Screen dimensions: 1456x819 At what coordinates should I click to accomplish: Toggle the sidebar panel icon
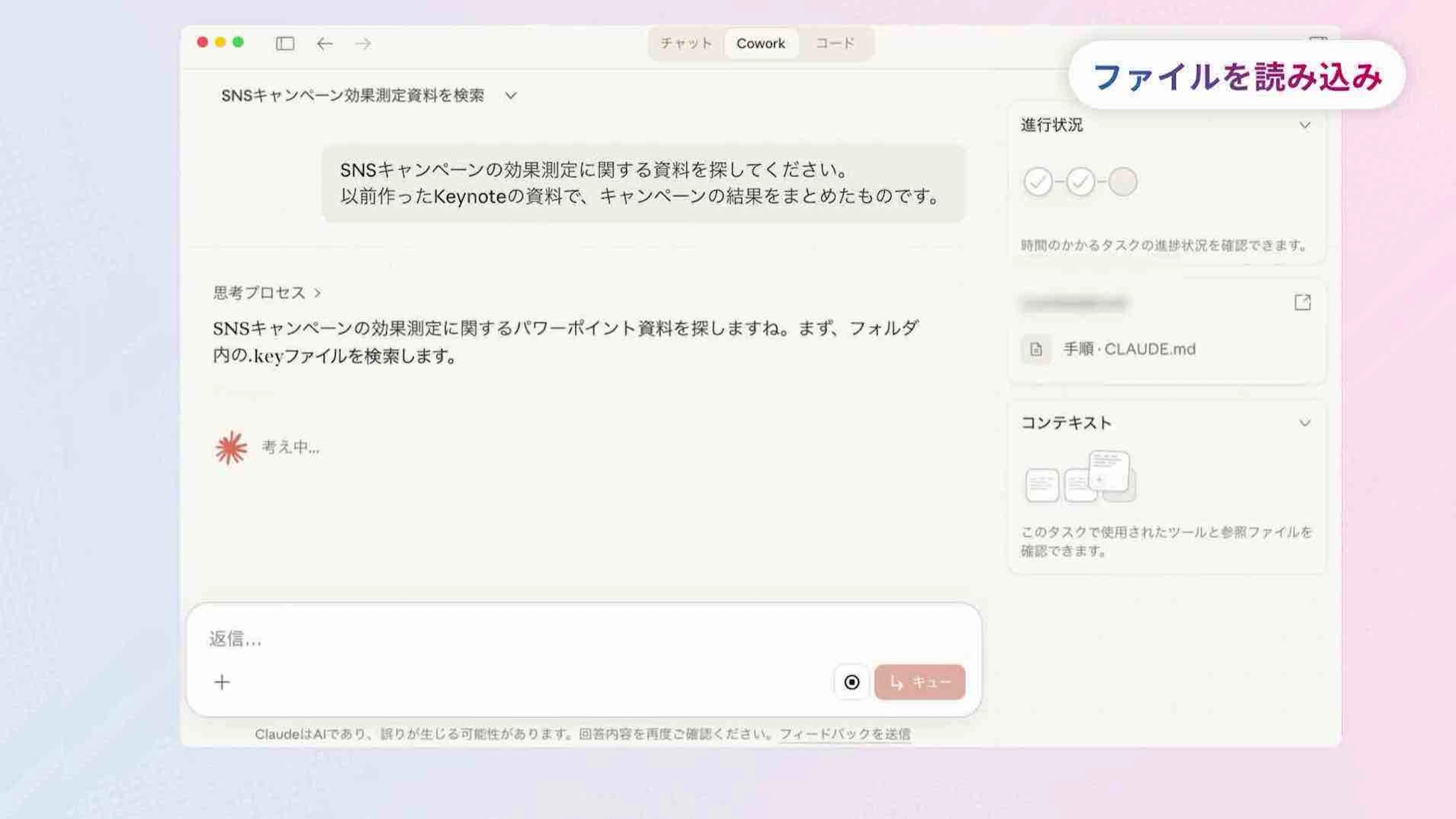click(285, 44)
